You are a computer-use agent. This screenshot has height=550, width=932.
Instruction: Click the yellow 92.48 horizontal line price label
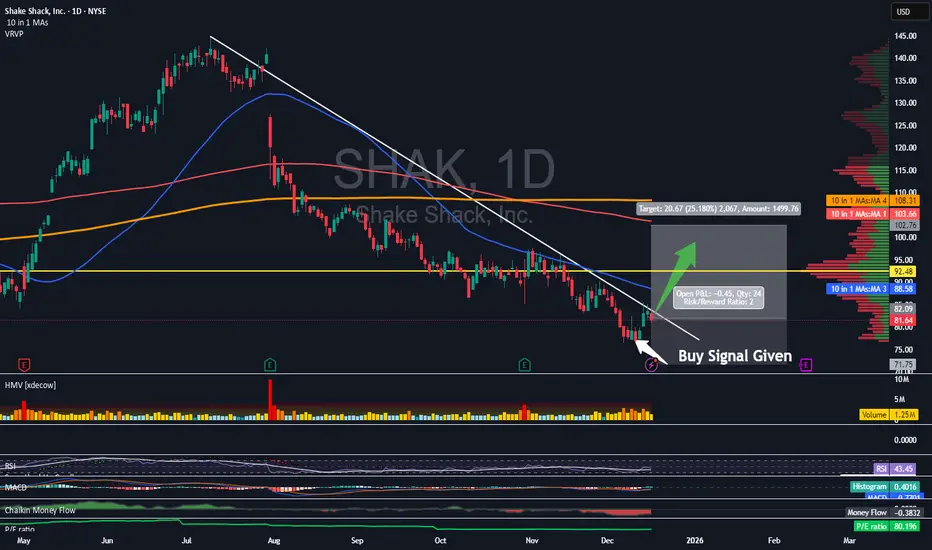click(x=904, y=272)
